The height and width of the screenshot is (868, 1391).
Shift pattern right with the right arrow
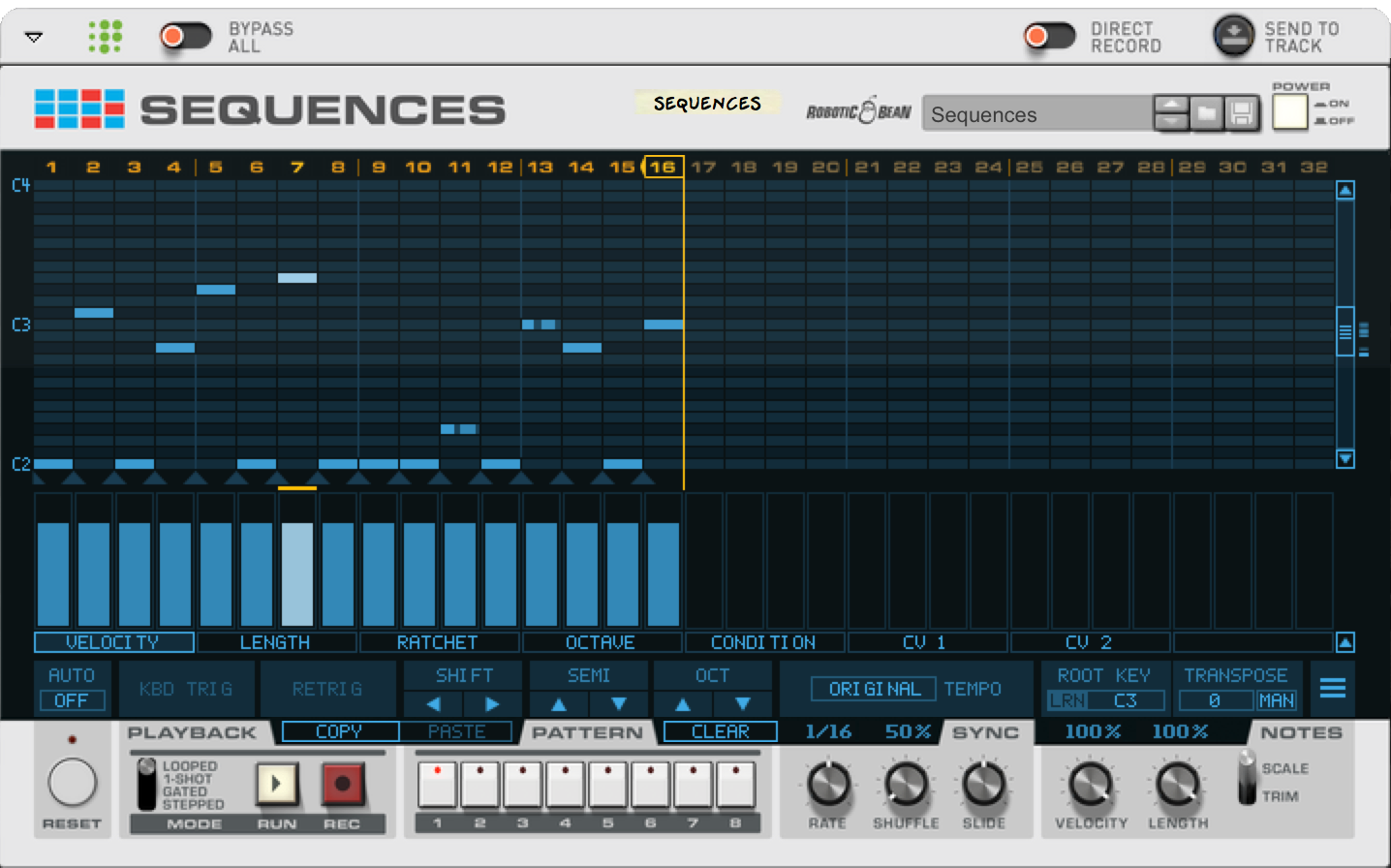pos(492,704)
